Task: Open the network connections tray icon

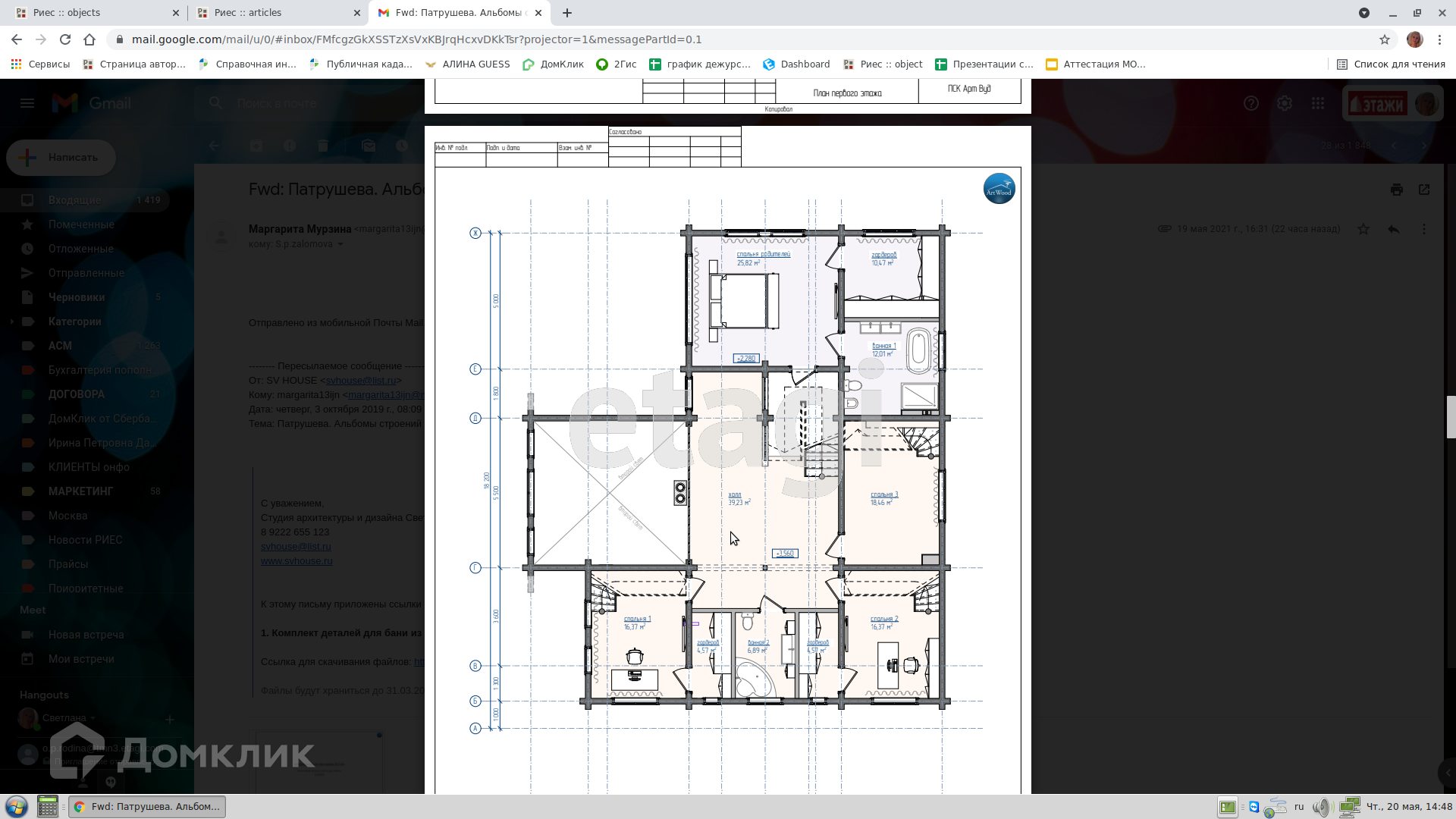Action: (x=1350, y=807)
